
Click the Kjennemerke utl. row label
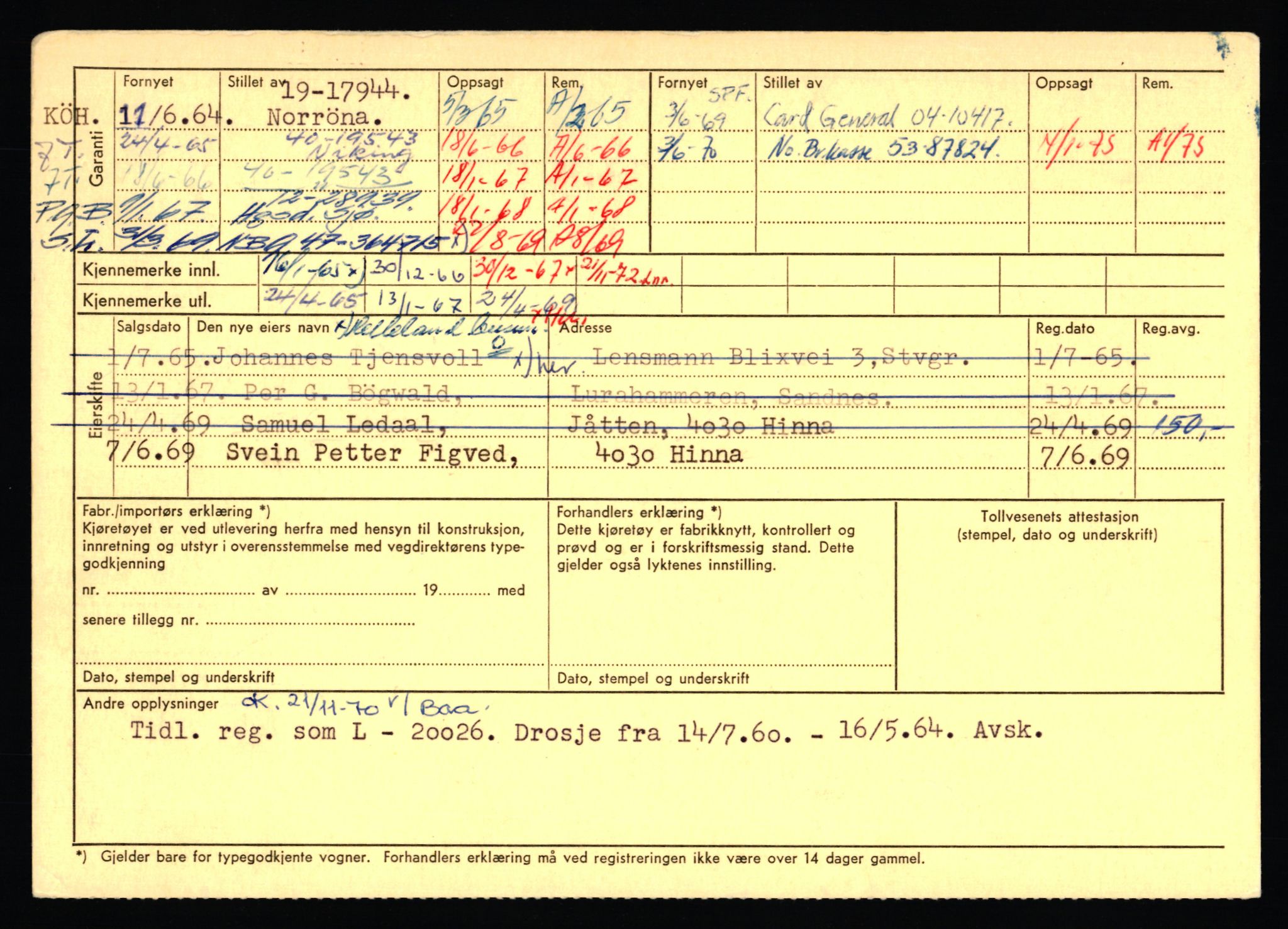[x=147, y=301]
